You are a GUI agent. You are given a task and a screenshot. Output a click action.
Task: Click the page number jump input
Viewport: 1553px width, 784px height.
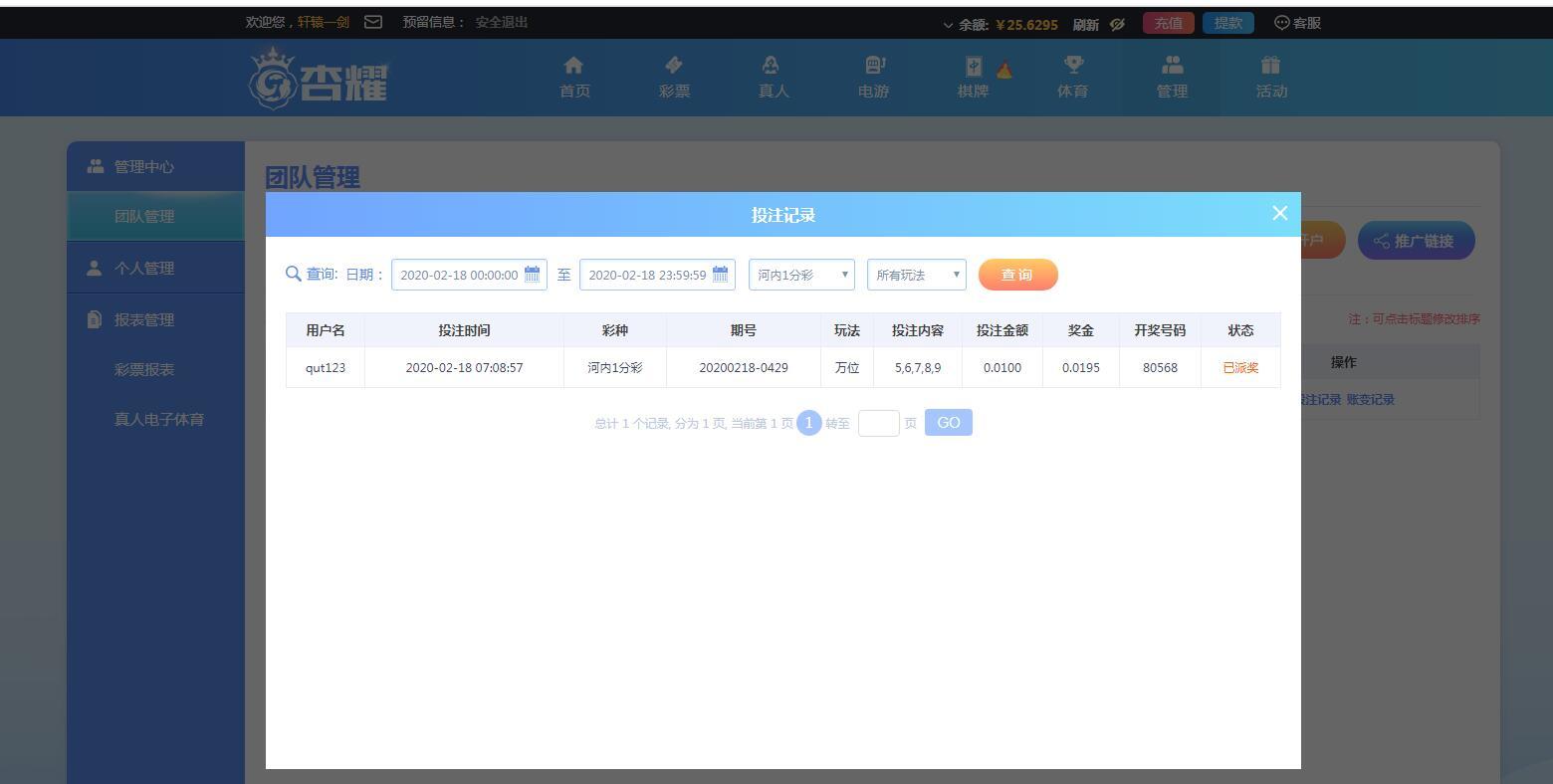pyautogui.click(x=879, y=423)
